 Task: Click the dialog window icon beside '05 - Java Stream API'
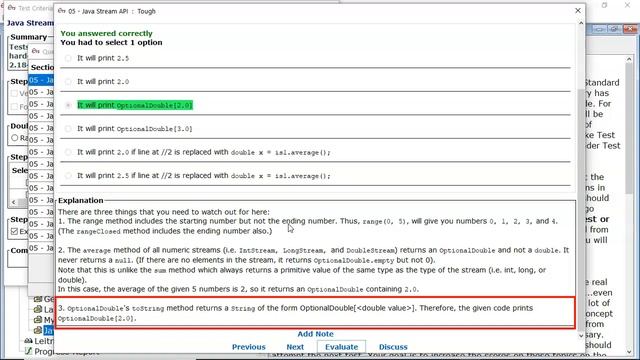pyautogui.click(x=62, y=11)
